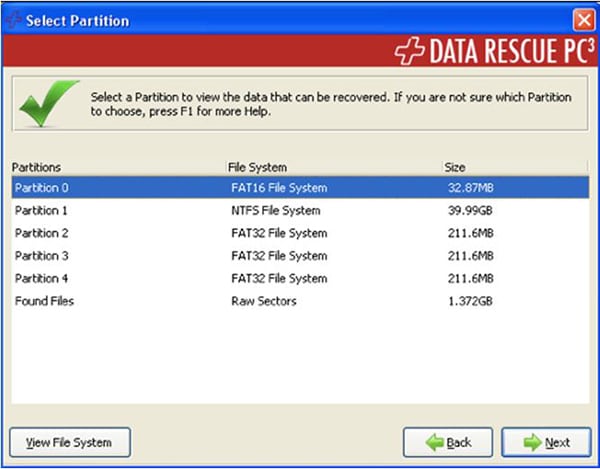The image size is (600, 469).
Task: Select the Found Files entry
Action: (x=300, y=301)
